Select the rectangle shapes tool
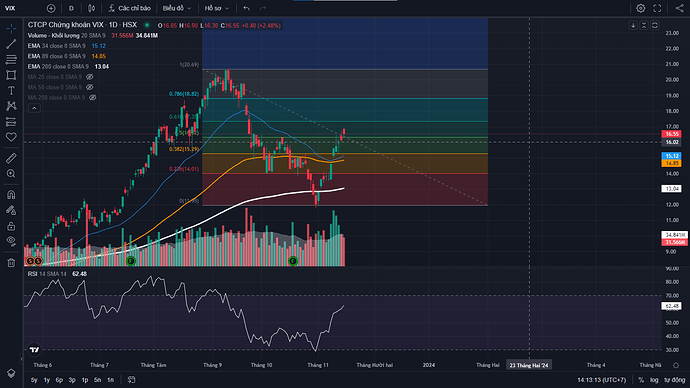Viewport: 690px width, 388px height. click(11, 75)
